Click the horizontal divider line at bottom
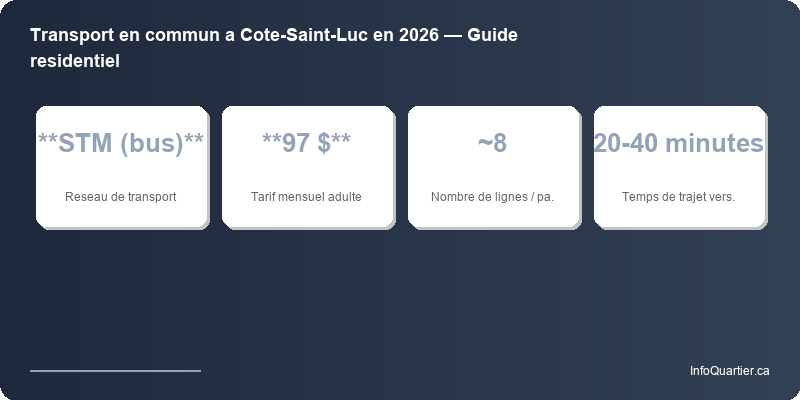 click(115, 370)
